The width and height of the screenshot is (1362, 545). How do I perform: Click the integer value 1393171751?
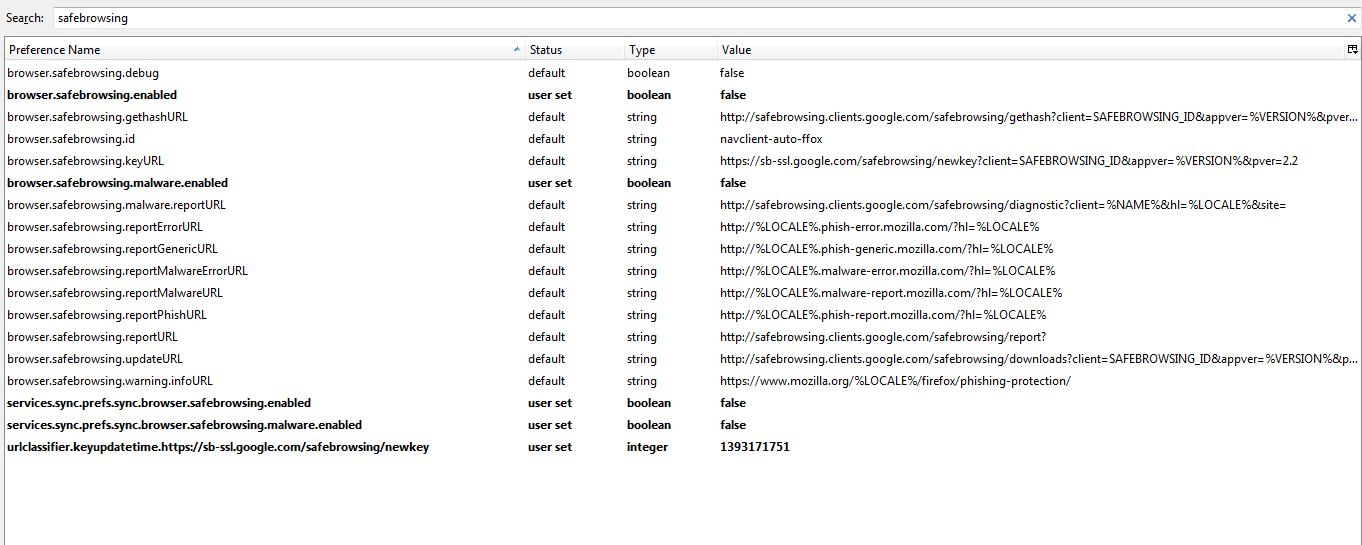pyautogui.click(x=755, y=447)
